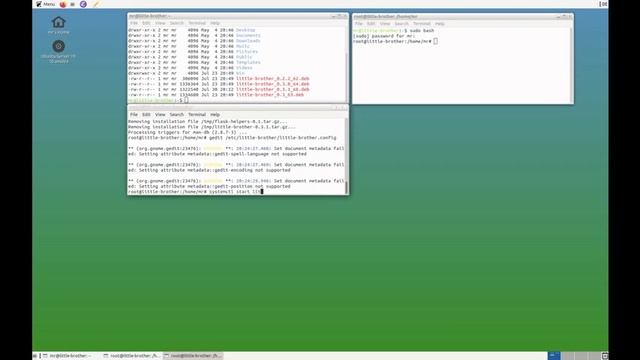
Task: Click the Templates directory entry in listing
Action: 248,62
